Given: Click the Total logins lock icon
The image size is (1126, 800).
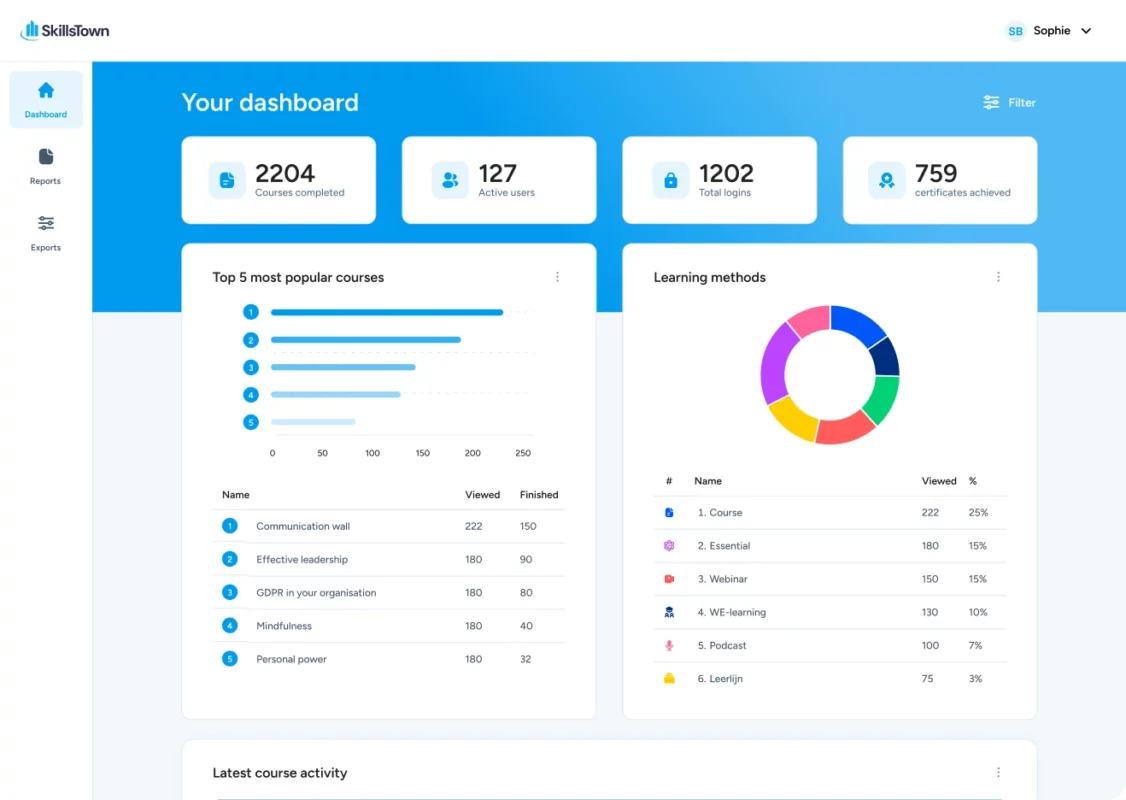Looking at the screenshot, I should [670, 181].
